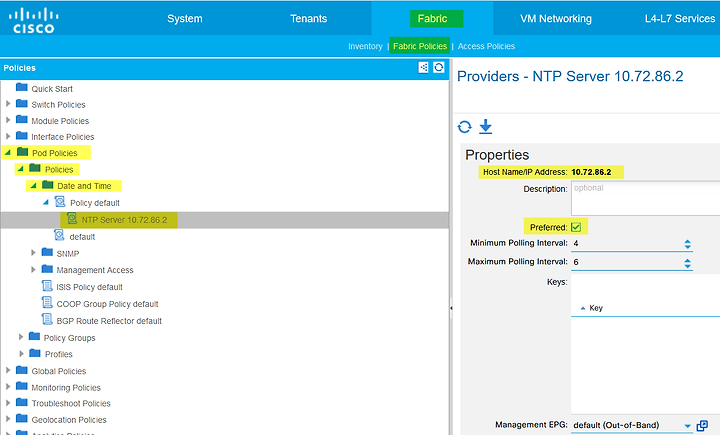Click the Module Policies folder icon
720x435 pixels.
(x=22, y=119)
